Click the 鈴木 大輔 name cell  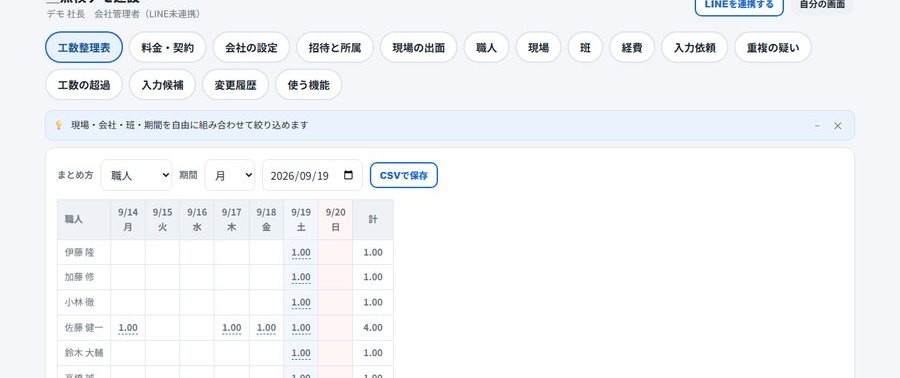[84, 353]
